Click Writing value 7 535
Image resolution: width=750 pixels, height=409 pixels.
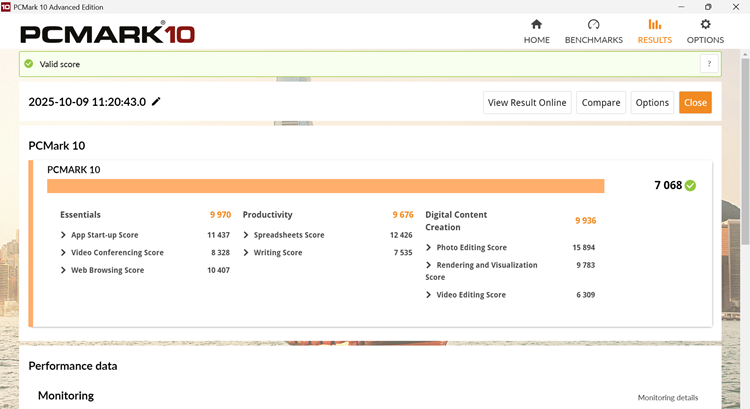[403, 253]
